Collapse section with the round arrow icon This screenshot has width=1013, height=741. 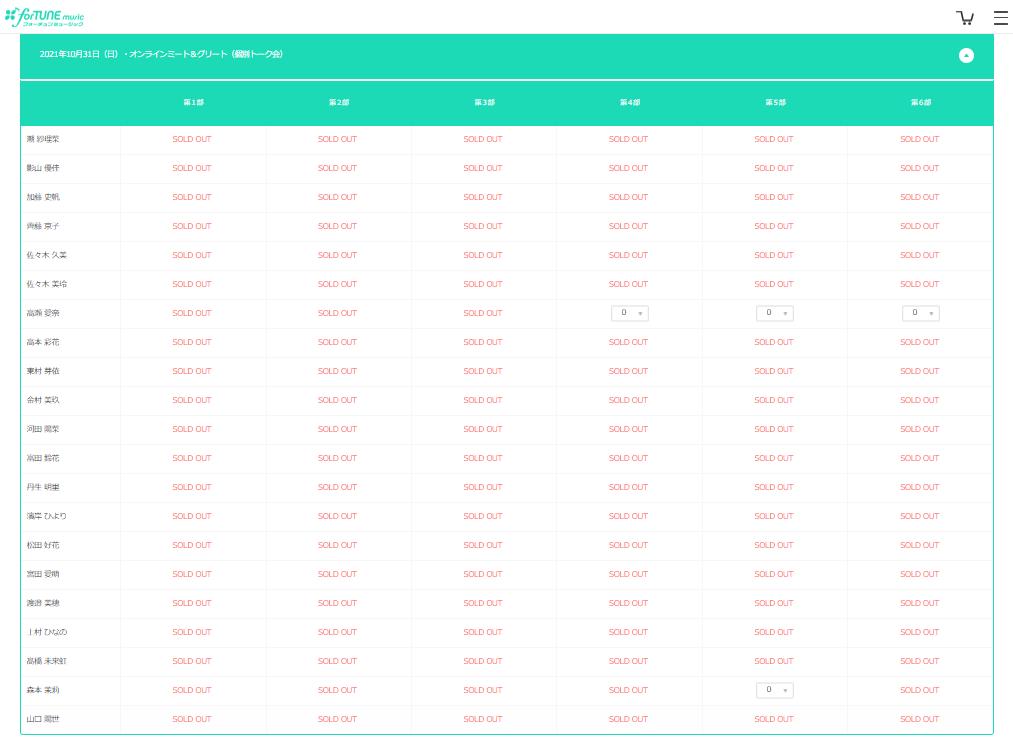click(966, 56)
